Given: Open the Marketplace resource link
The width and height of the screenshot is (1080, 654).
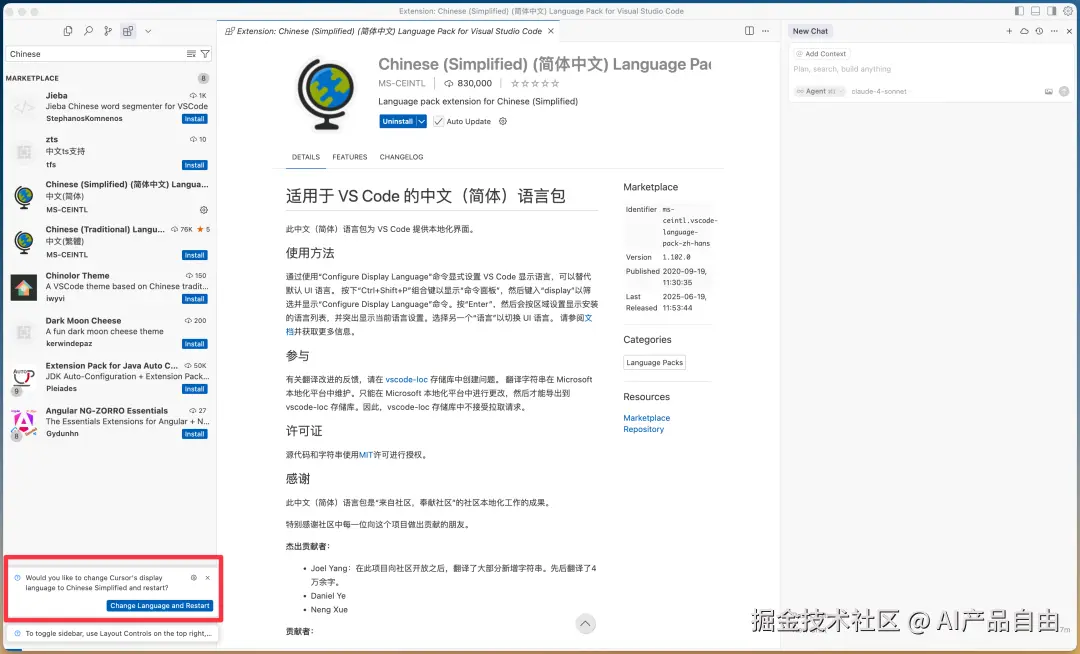Looking at the screenshot, I should tap(647, 418).
